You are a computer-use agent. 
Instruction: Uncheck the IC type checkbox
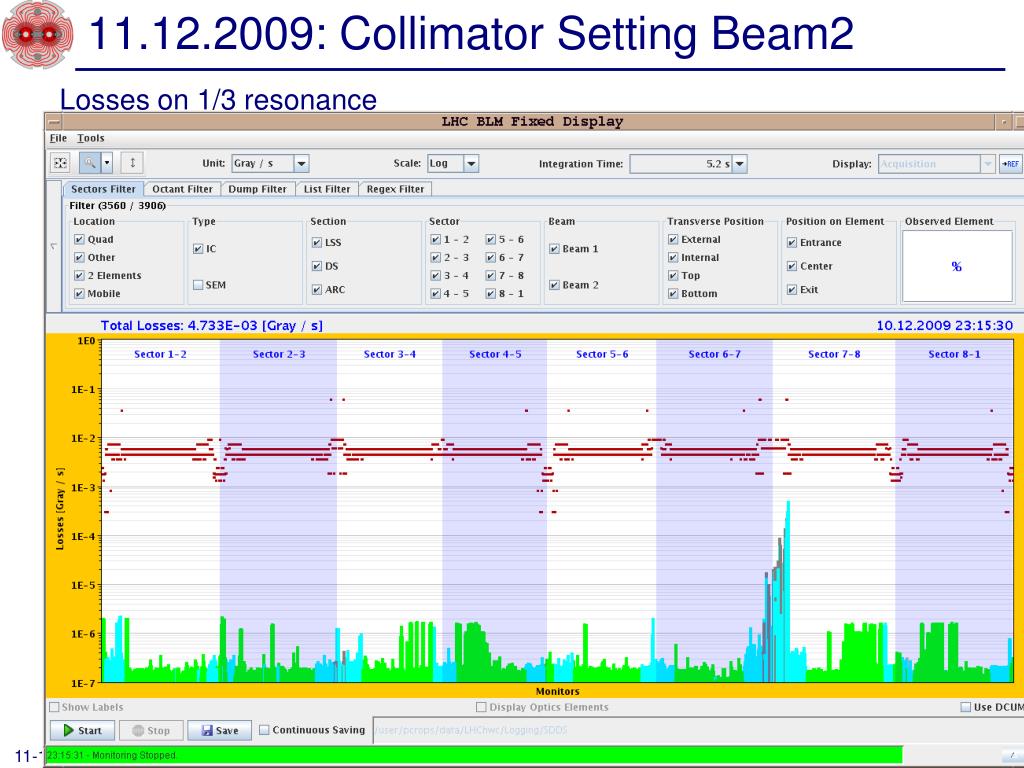click(198, 249)
